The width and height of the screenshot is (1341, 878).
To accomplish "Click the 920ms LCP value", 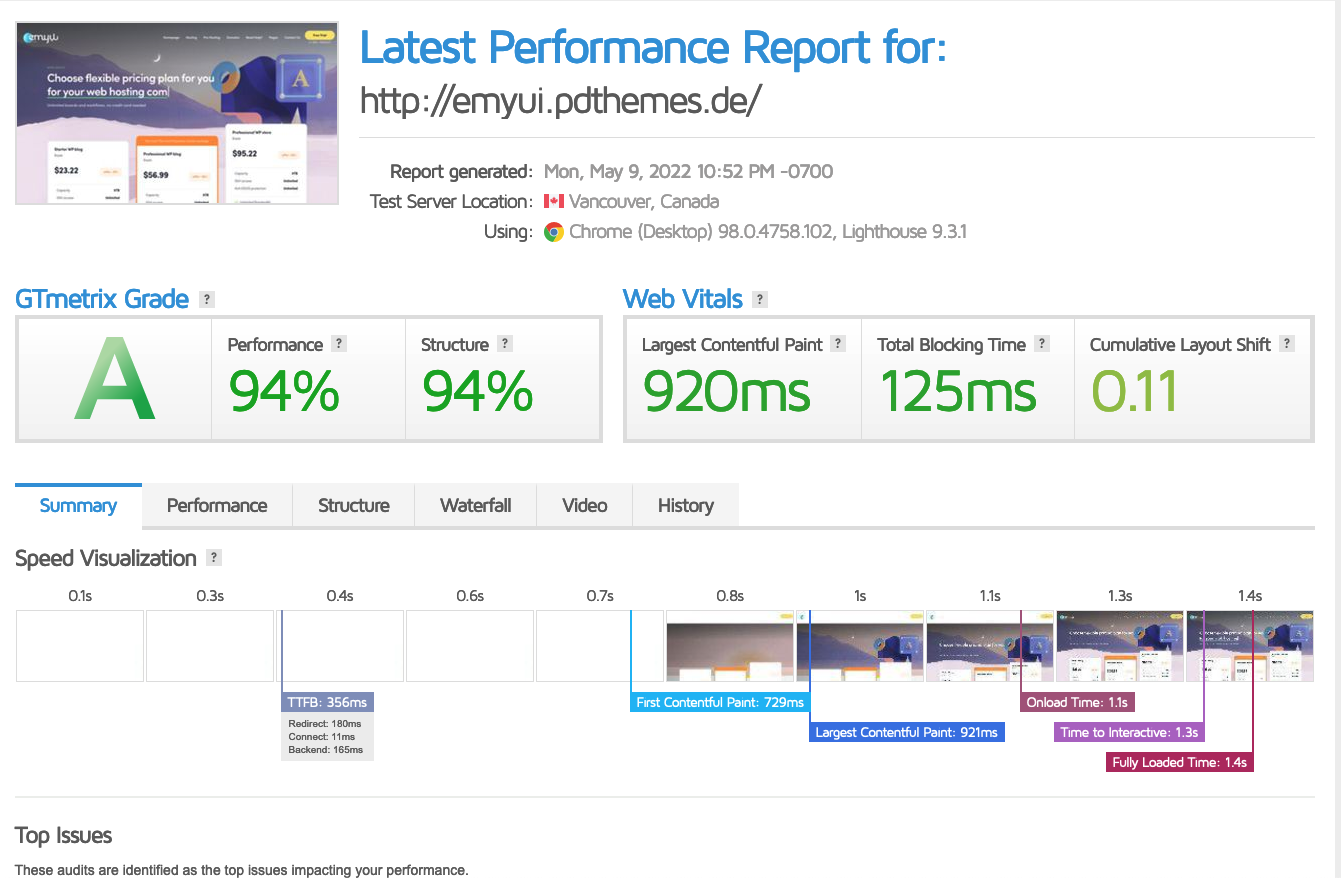I will coord(726,391).
